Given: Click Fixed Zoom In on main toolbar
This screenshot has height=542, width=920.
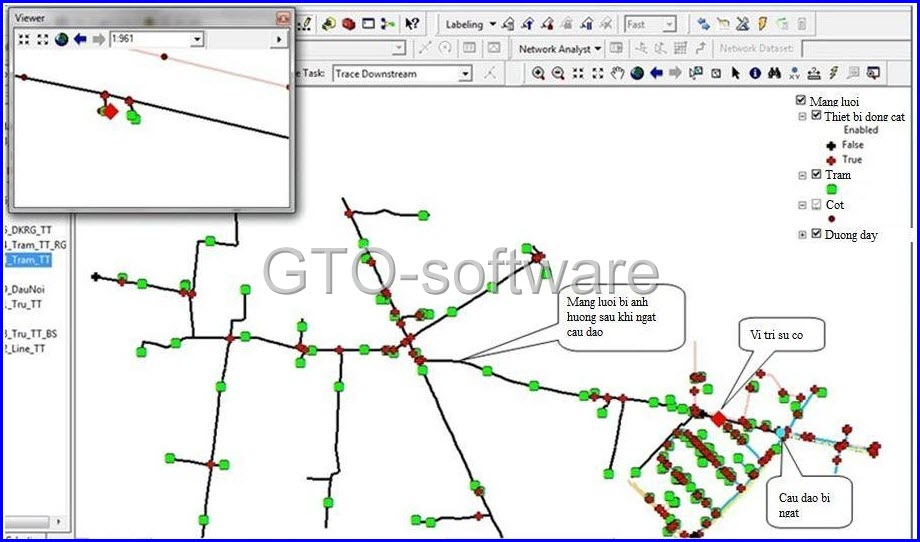Looking at the screenshot, I should pyautogui.click(x=578, y=73).
